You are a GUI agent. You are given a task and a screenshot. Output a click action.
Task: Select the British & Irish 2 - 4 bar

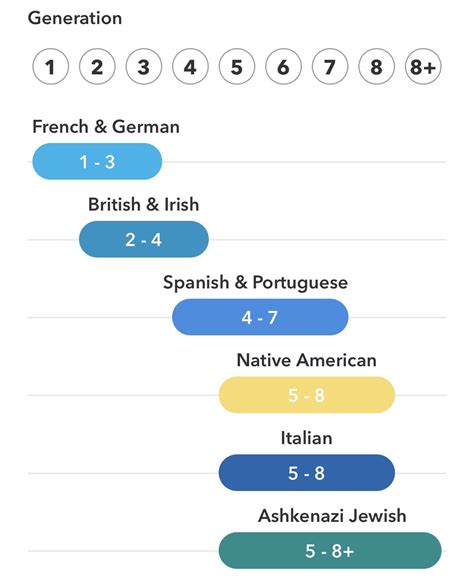(144, 239)
